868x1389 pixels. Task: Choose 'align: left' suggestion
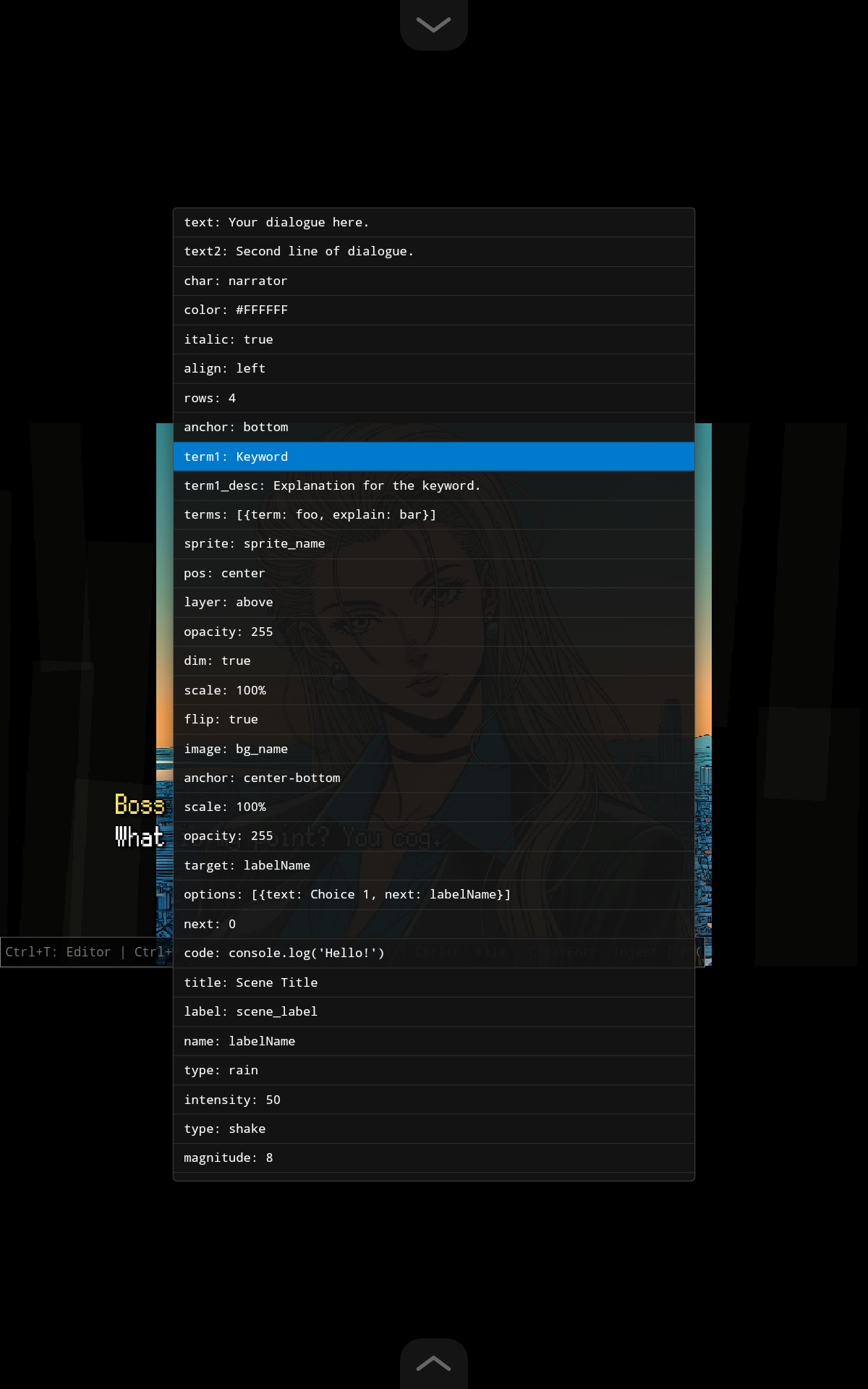coord(434,369)
